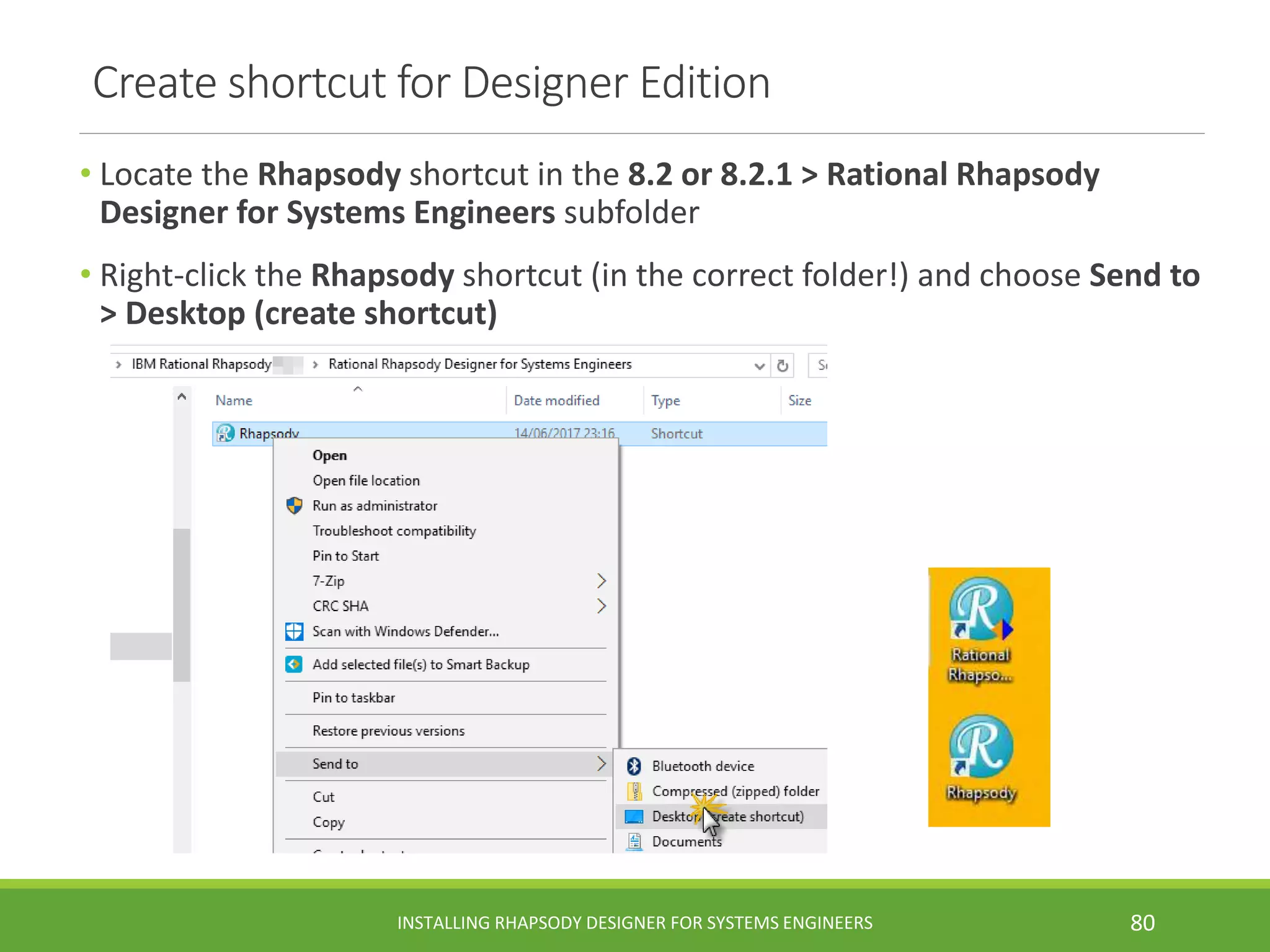1270x952 pixels.
Task: Select Scan with Windows Defender
Action: pos(406,632)
